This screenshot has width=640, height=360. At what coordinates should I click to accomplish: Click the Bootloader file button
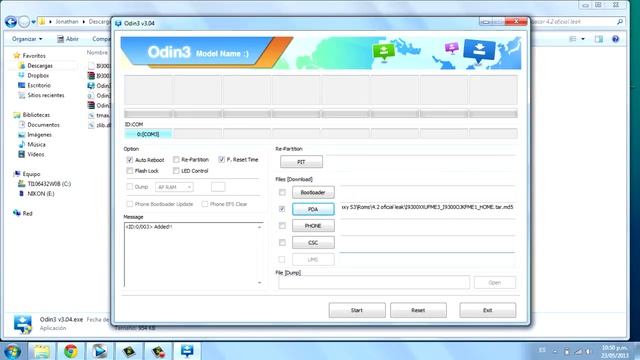313,192
